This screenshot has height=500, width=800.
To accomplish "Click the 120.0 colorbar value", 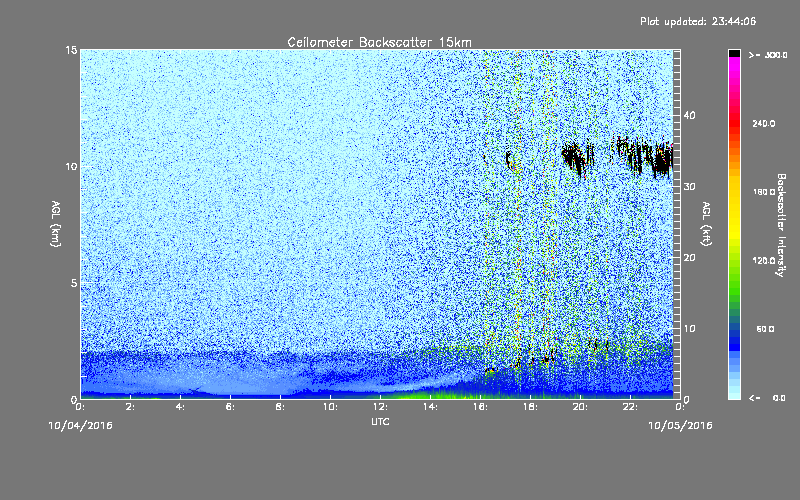I will click(x=763, y=261).
